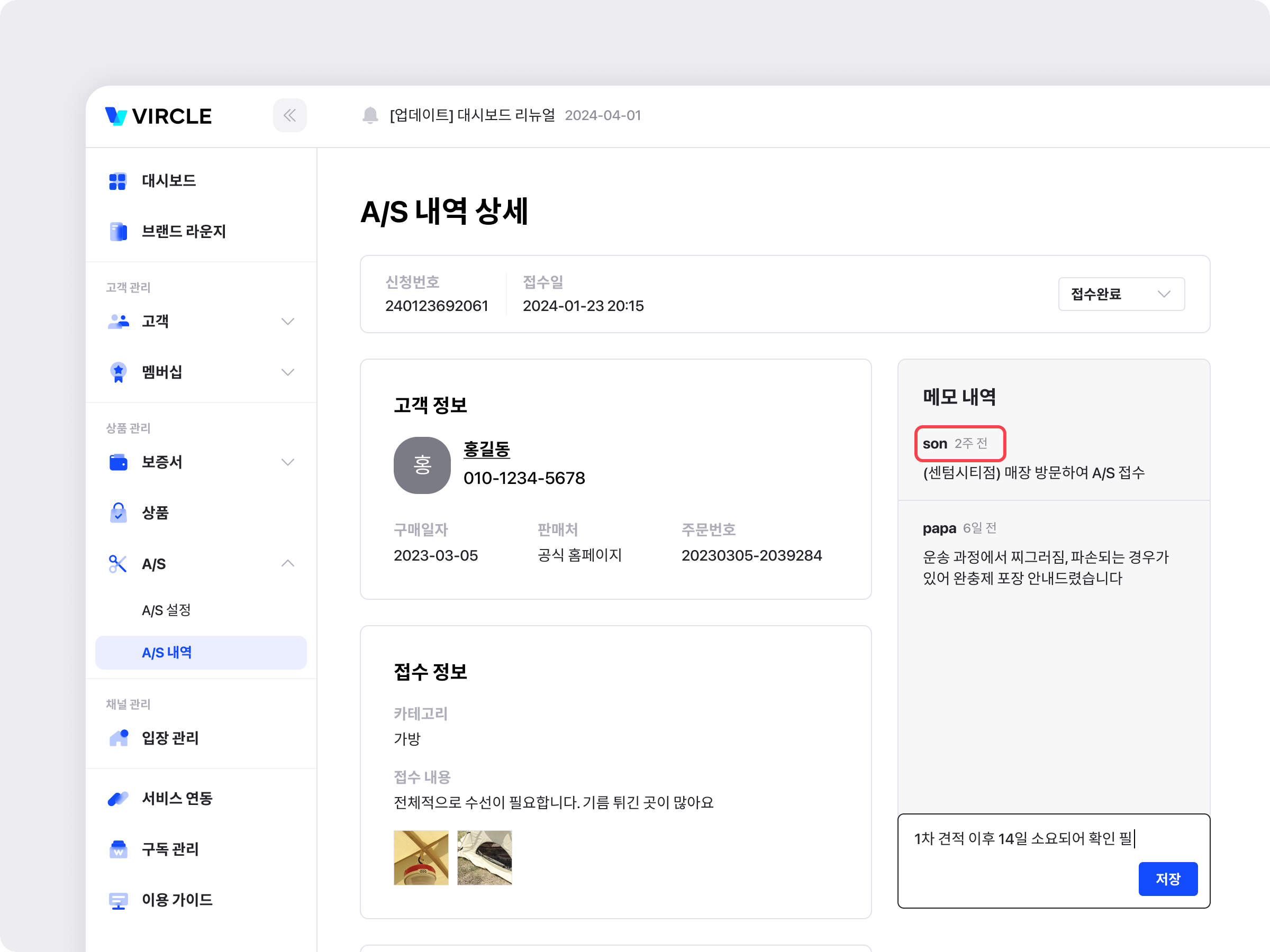Screen dimensions: 1270x952
Task: Click the 메모 내역 heading
Action: tap(959, 397)
